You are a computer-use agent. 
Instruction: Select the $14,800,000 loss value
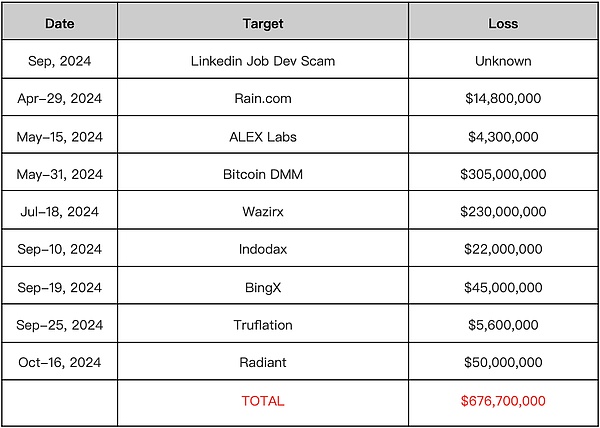click(x=503, y=98)
